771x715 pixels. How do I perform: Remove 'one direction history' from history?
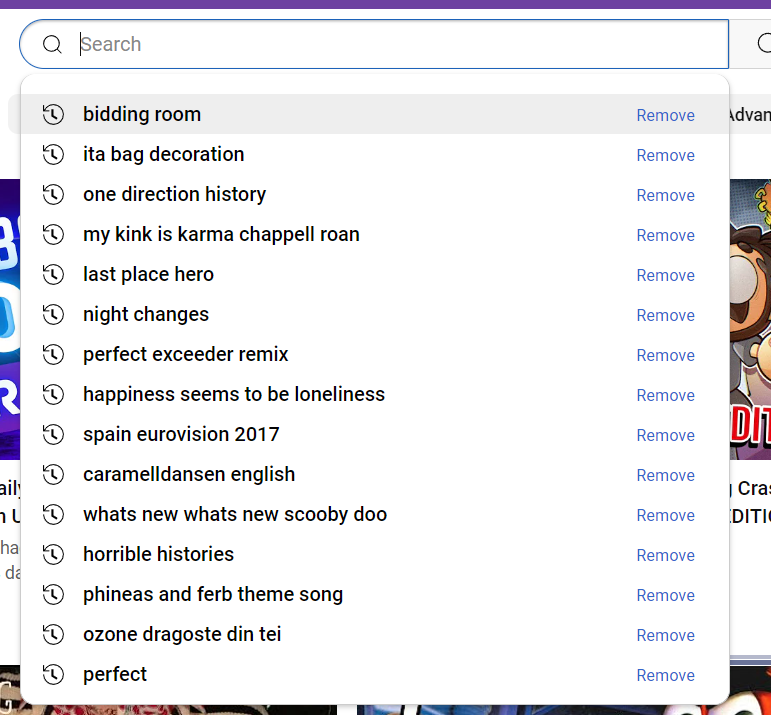coord(665,195)
